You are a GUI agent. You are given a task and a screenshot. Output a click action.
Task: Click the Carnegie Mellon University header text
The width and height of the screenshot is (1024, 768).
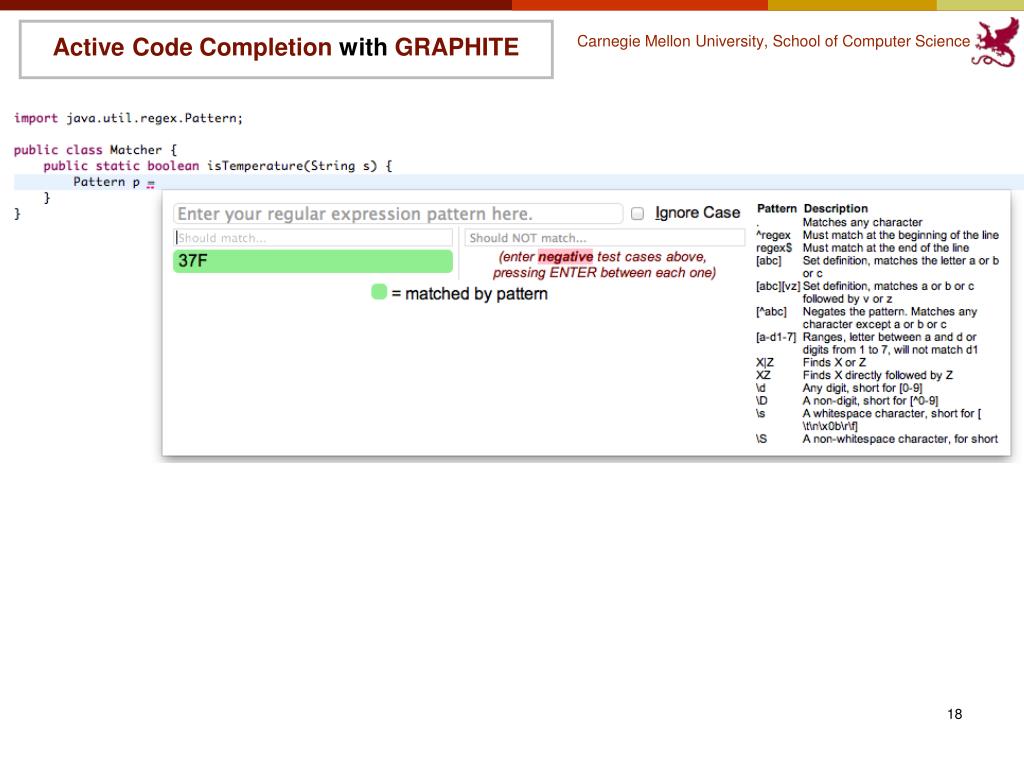click(773, 41)
